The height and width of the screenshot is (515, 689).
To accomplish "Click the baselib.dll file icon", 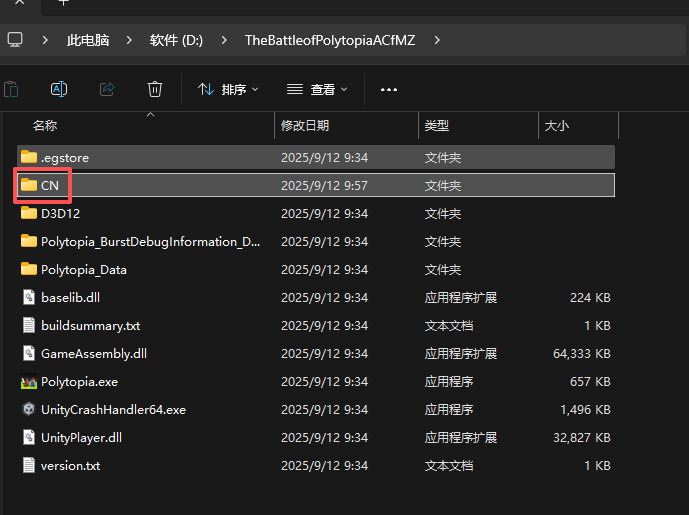I will 29,297.
